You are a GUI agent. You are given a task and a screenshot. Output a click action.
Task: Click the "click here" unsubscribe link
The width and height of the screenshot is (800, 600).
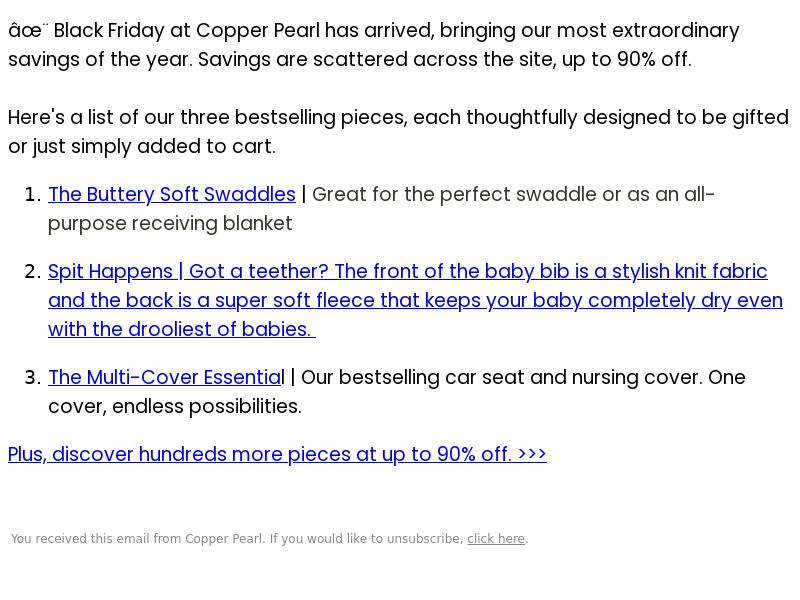(x=496, y=539)
